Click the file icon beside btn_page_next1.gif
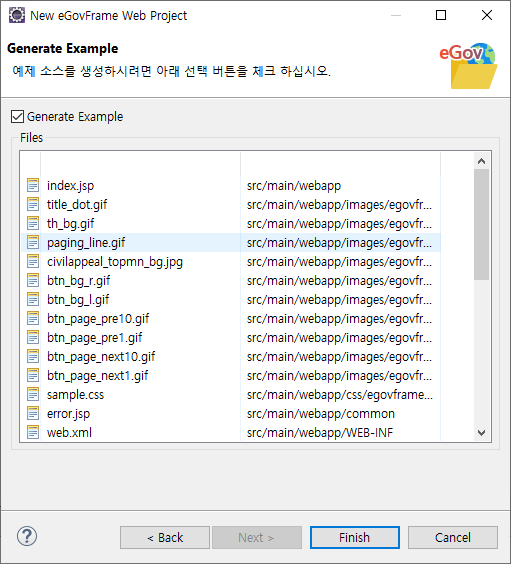This screenshot has width=511, height=564. tap(33, 376)
